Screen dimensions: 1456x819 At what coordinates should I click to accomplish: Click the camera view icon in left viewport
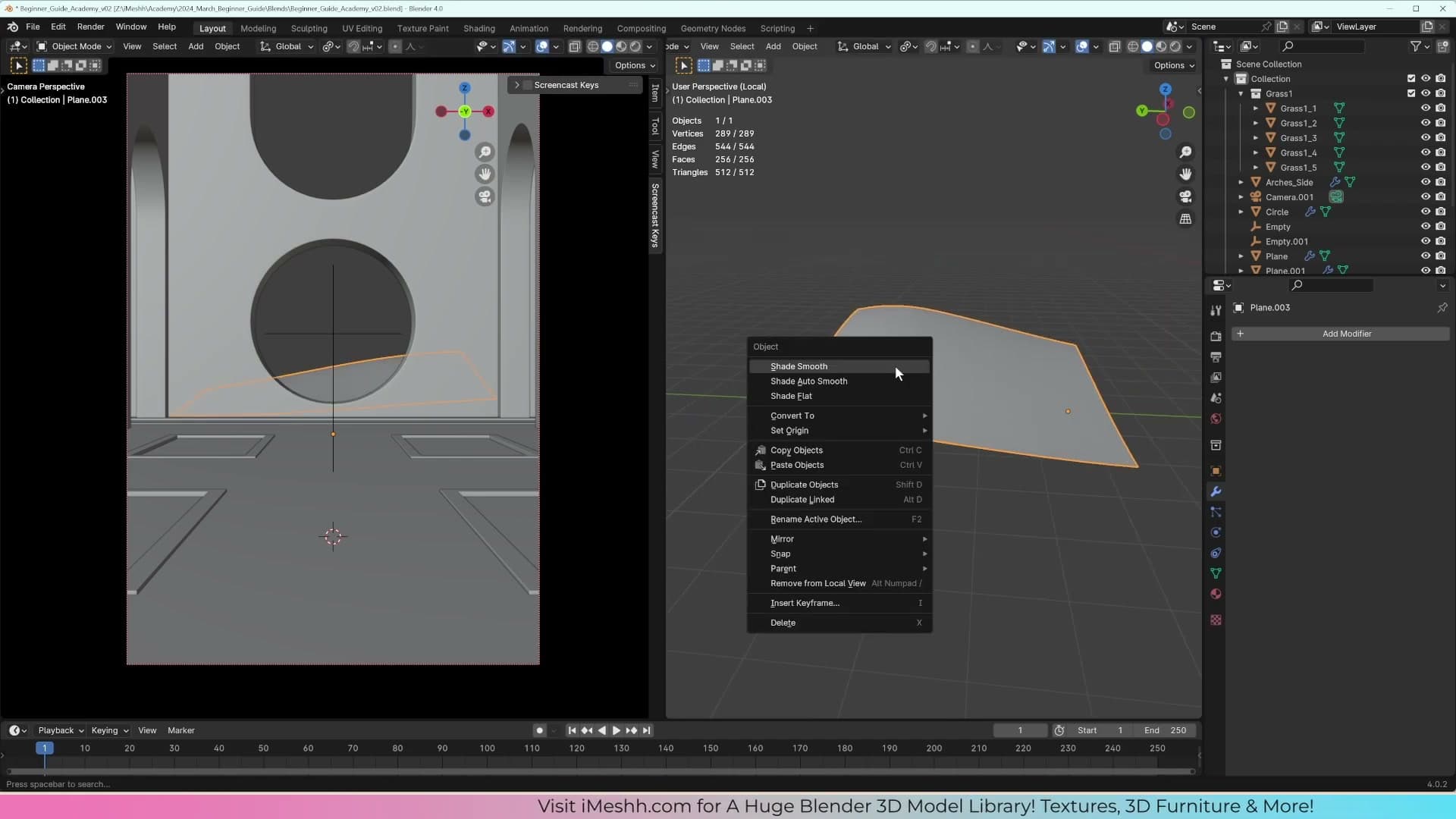pos(485,196)
